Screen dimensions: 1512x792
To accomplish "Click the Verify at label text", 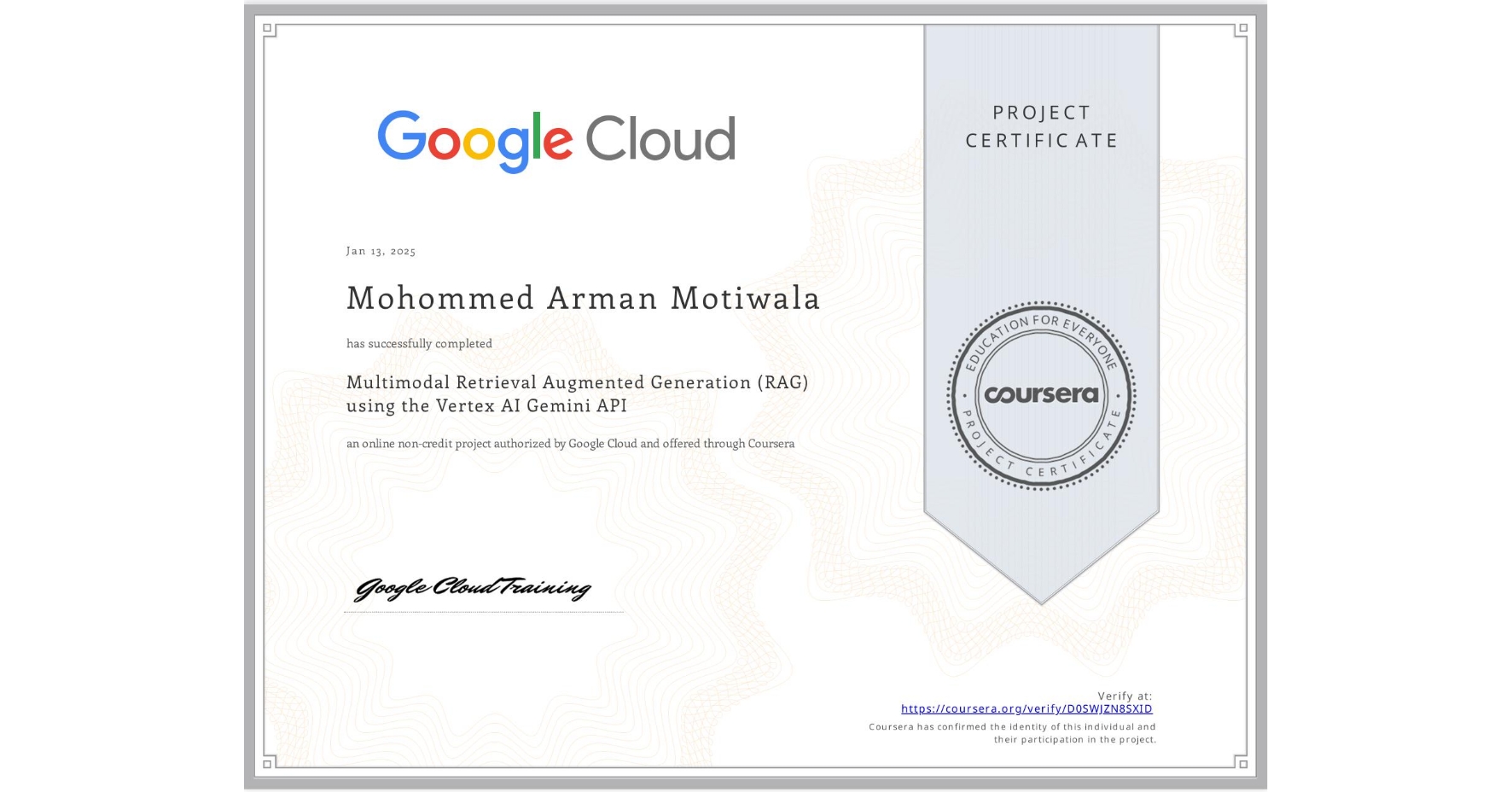I will (x=1123, y=695).
